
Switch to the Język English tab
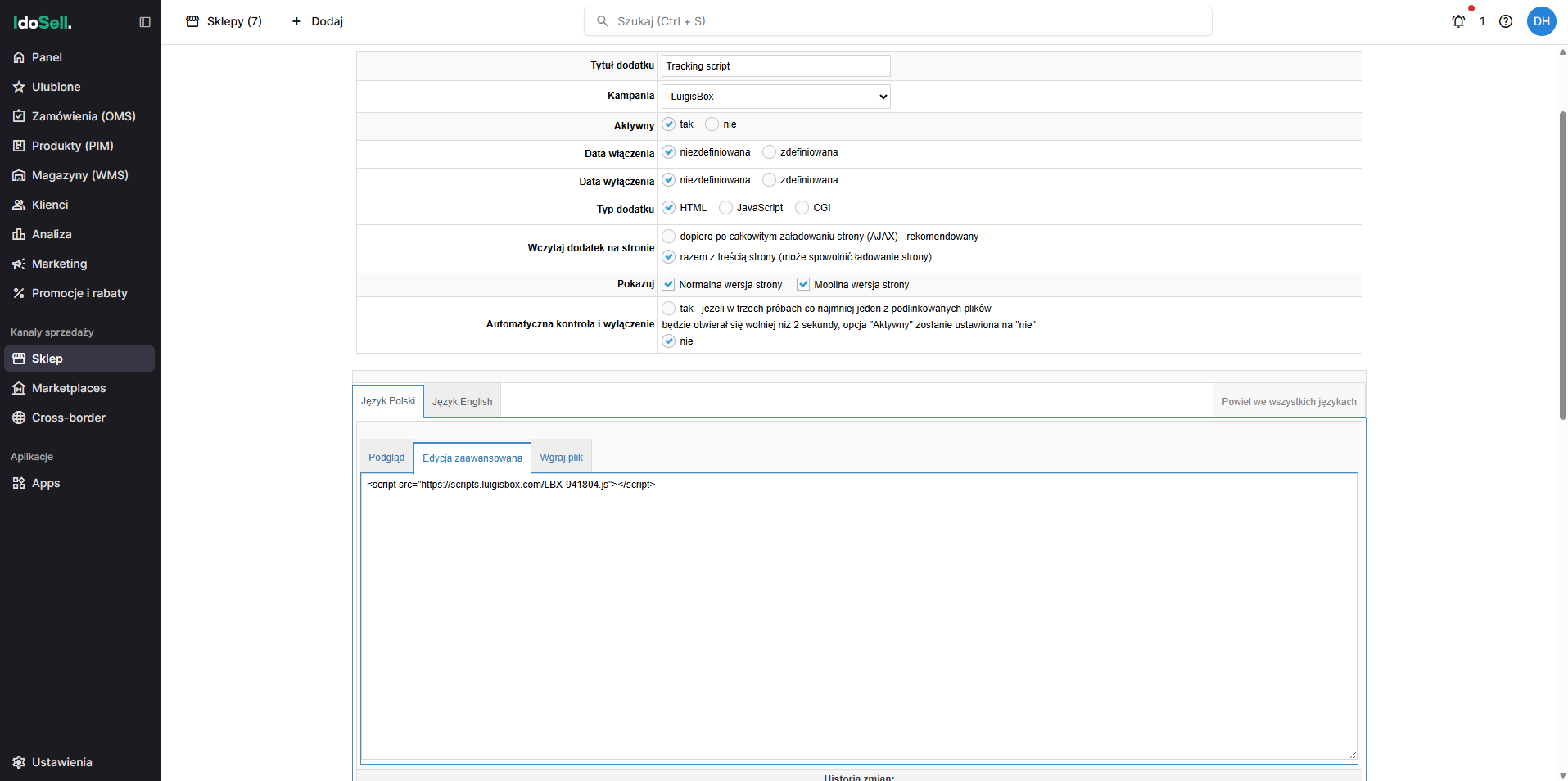(x=462, y=400)
